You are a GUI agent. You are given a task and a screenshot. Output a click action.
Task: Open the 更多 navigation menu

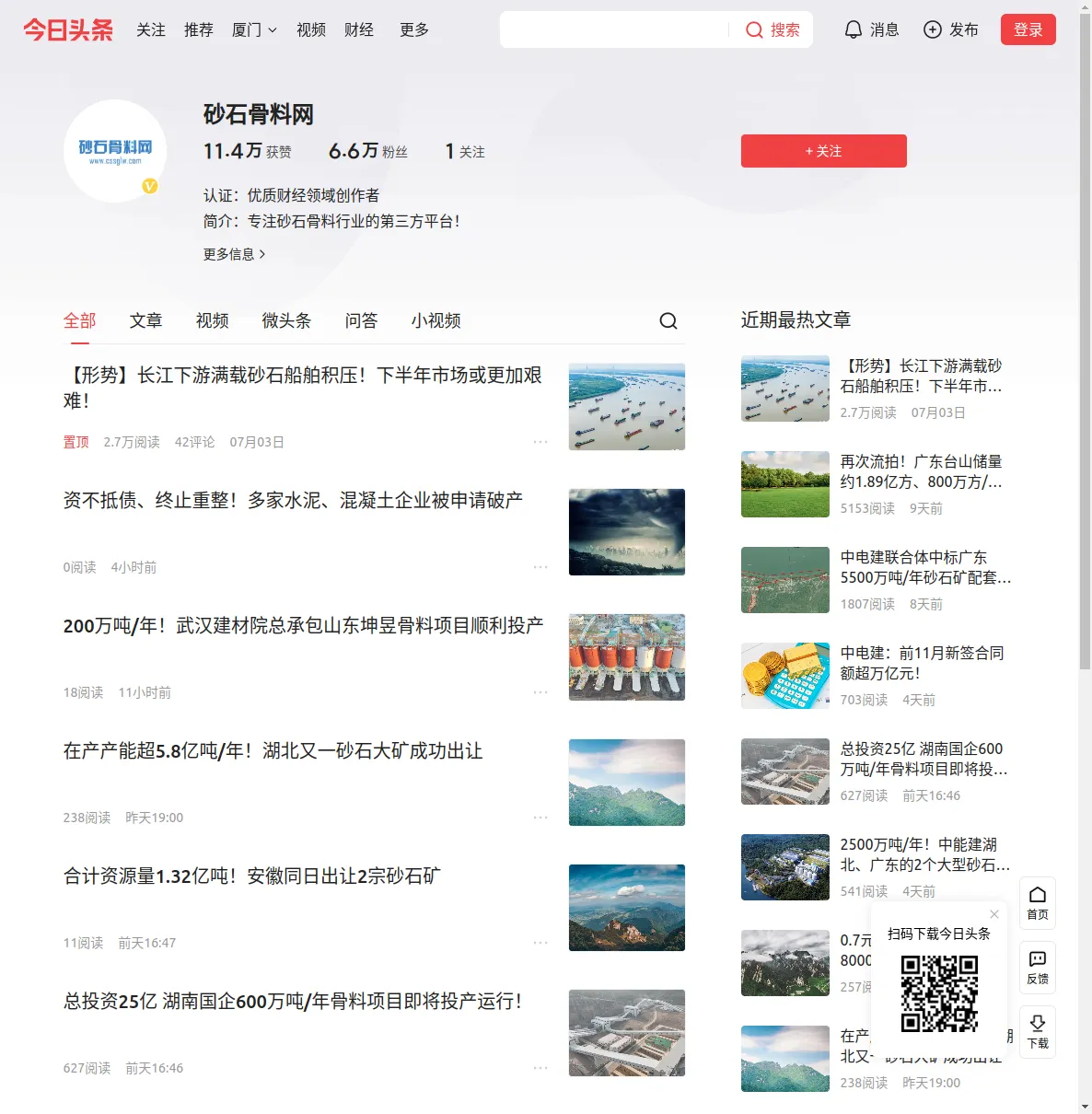point(414,30)
